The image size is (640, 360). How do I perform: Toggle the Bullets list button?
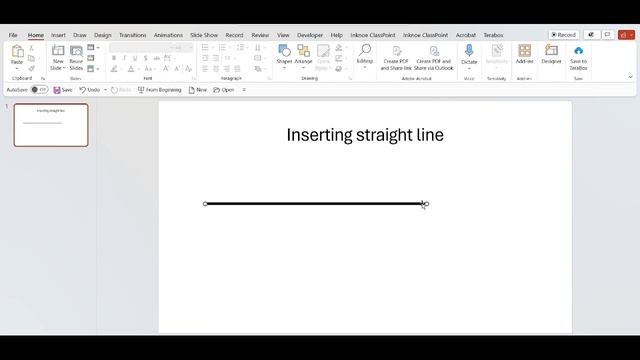pyautogui.click(x=205, y=48)
